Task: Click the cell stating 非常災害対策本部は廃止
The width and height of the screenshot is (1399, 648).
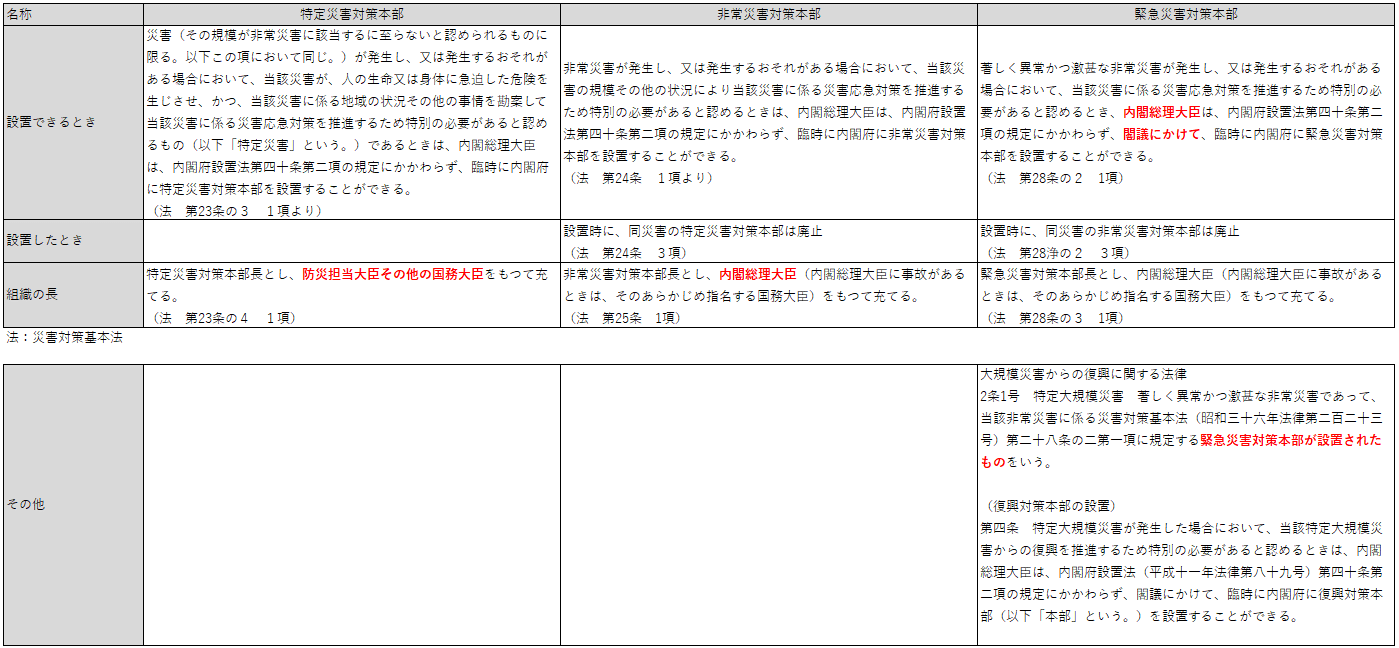Action: (1186, 241)
